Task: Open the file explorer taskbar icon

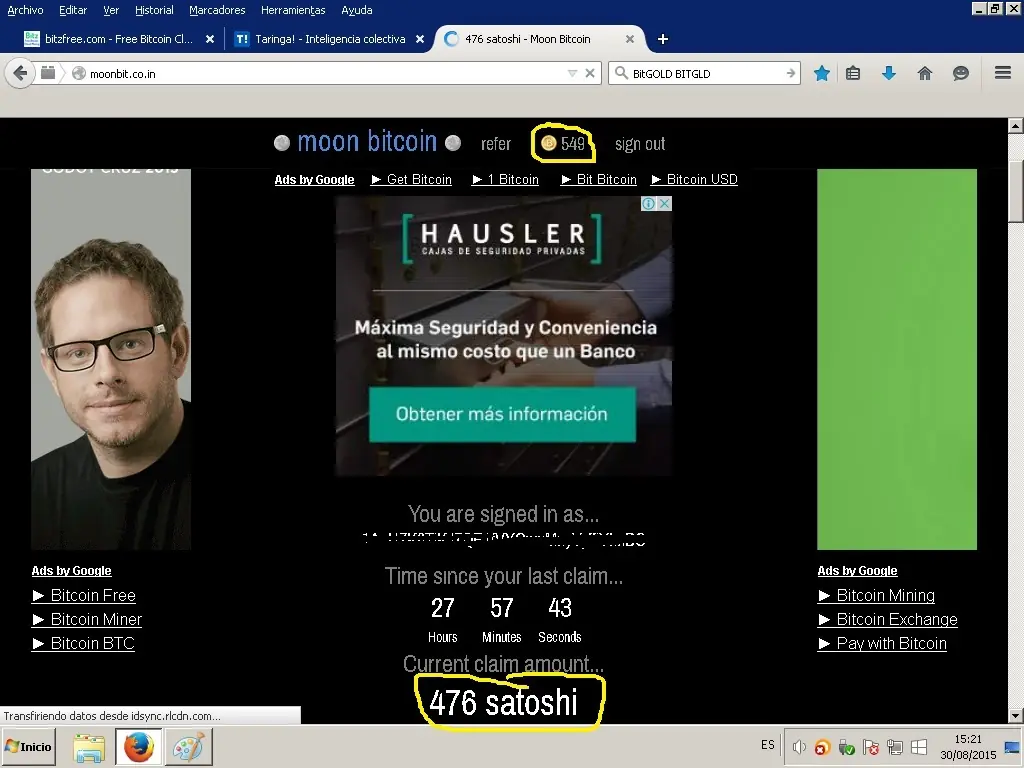Action: (x=89, y=748)
